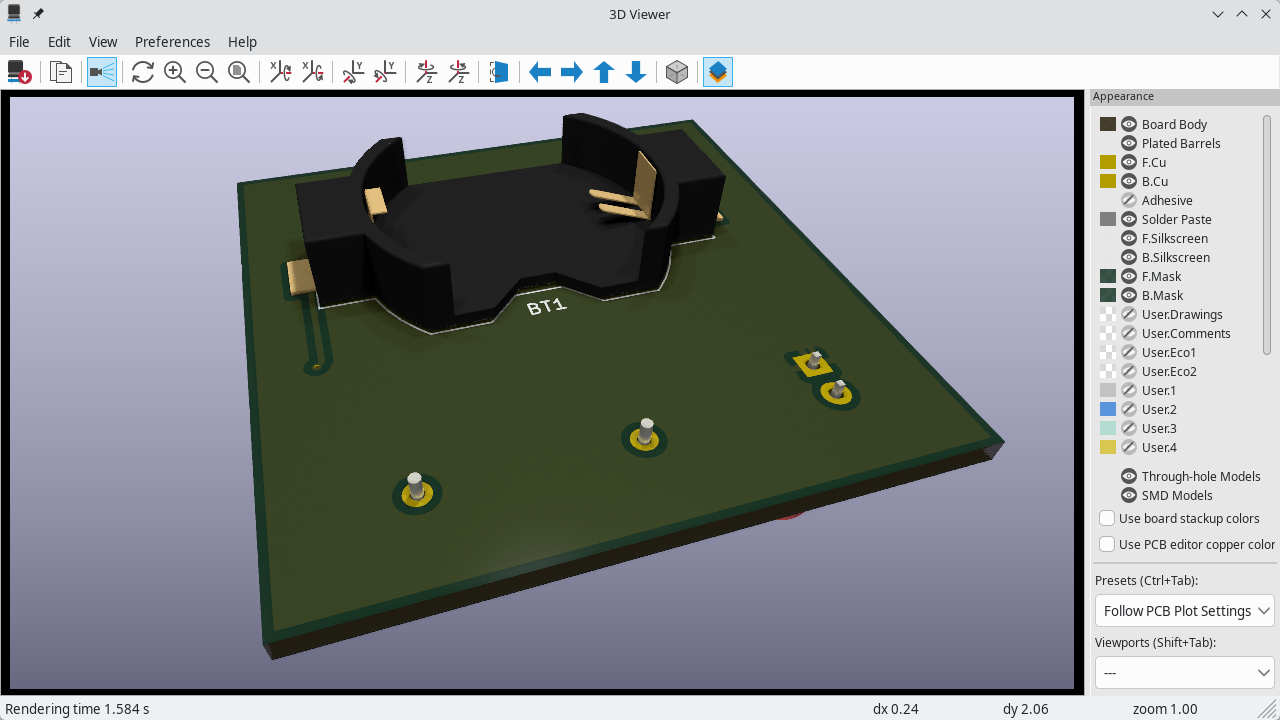Toggle visibility of Through-hole Models
Image resolution: width=1280 pixels, height=720 pixels.
(x=1129, y=476)
